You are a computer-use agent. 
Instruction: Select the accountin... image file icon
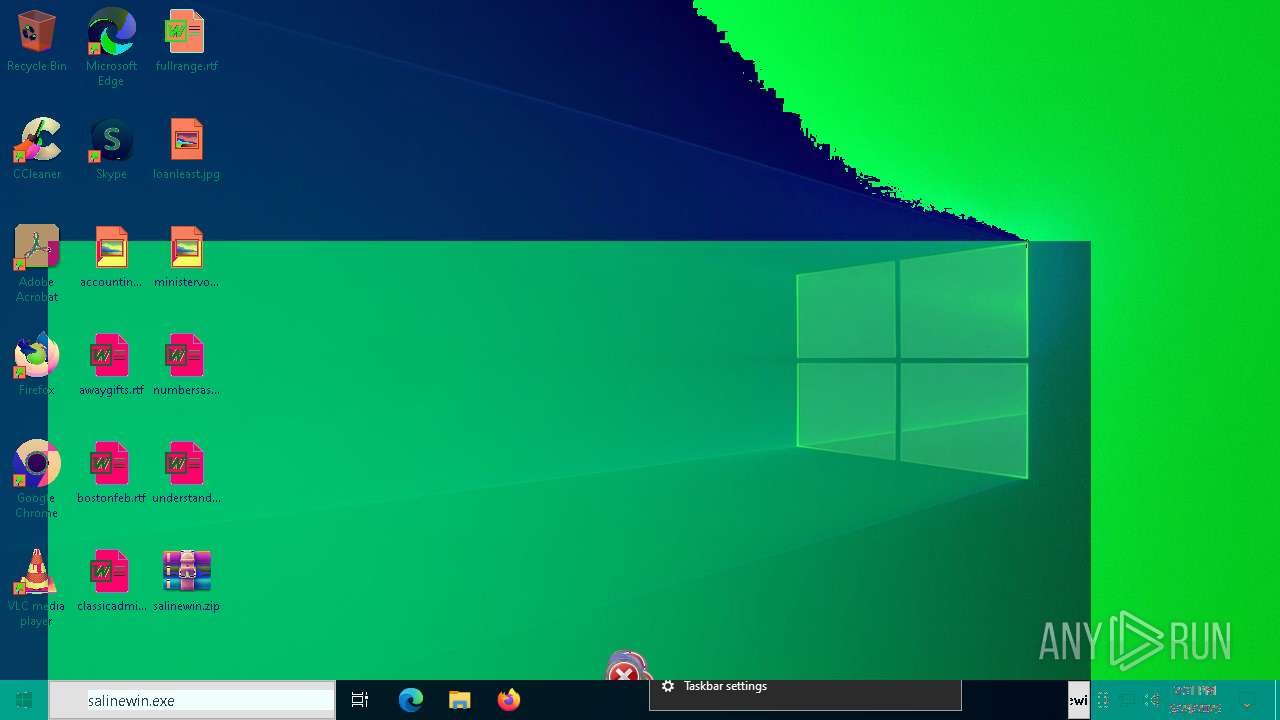point(111,257)
